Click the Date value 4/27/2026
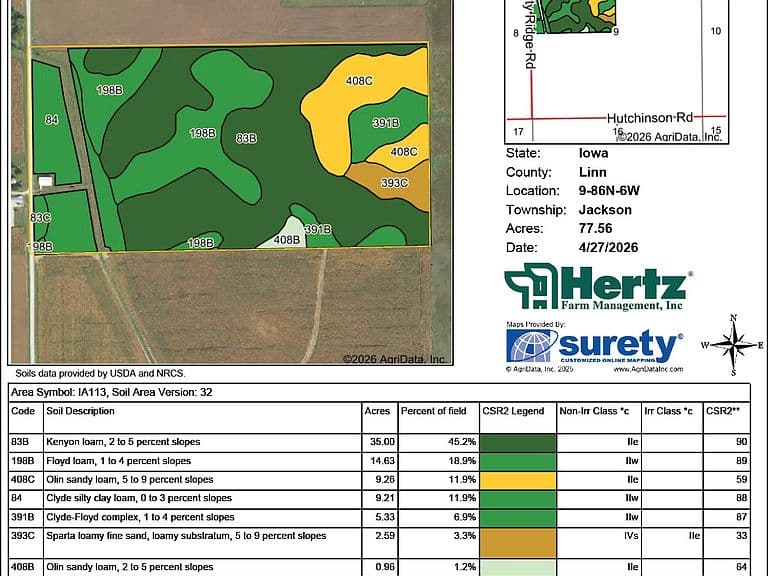 point(608,247)
